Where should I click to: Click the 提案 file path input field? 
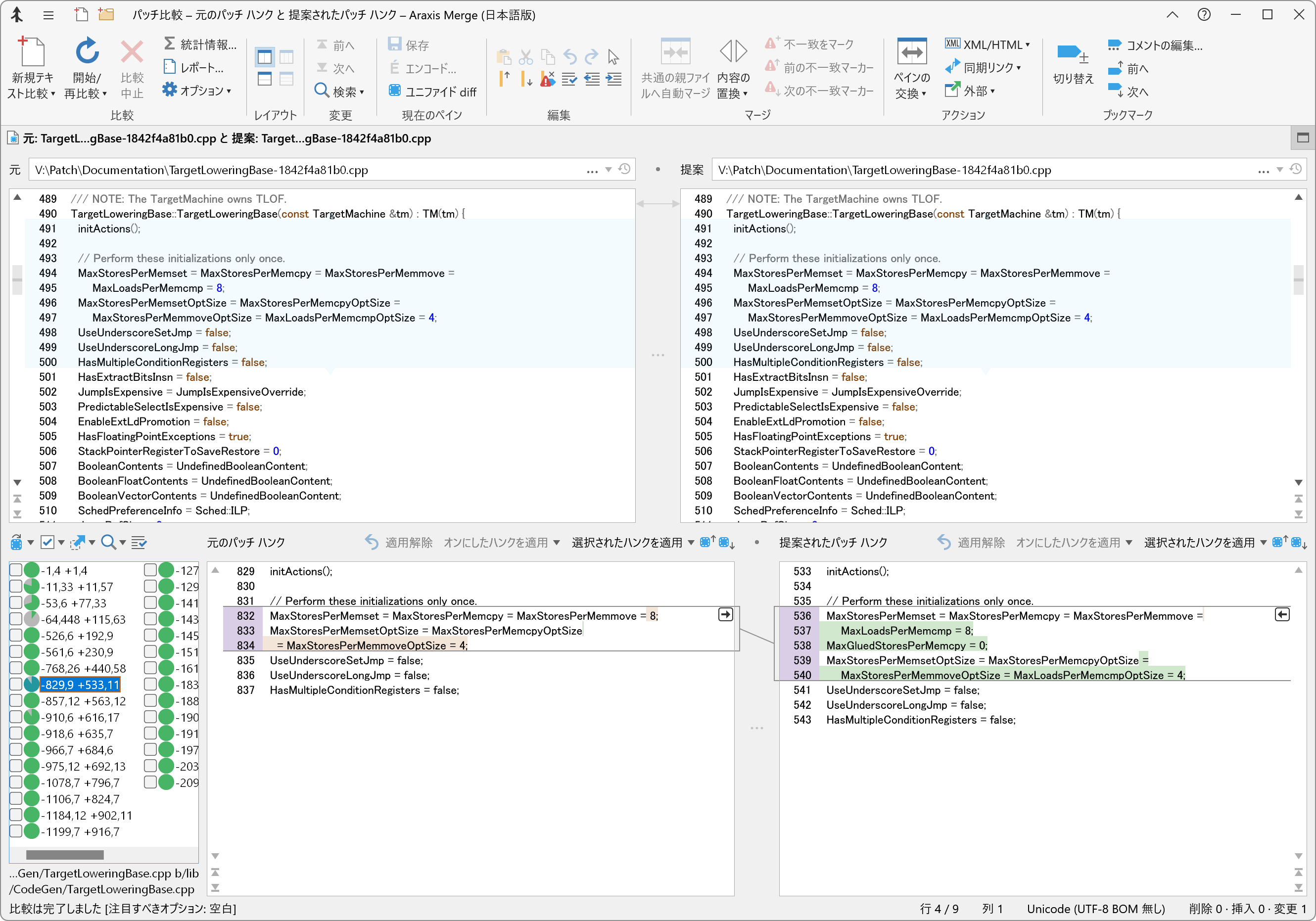[975, 170]
